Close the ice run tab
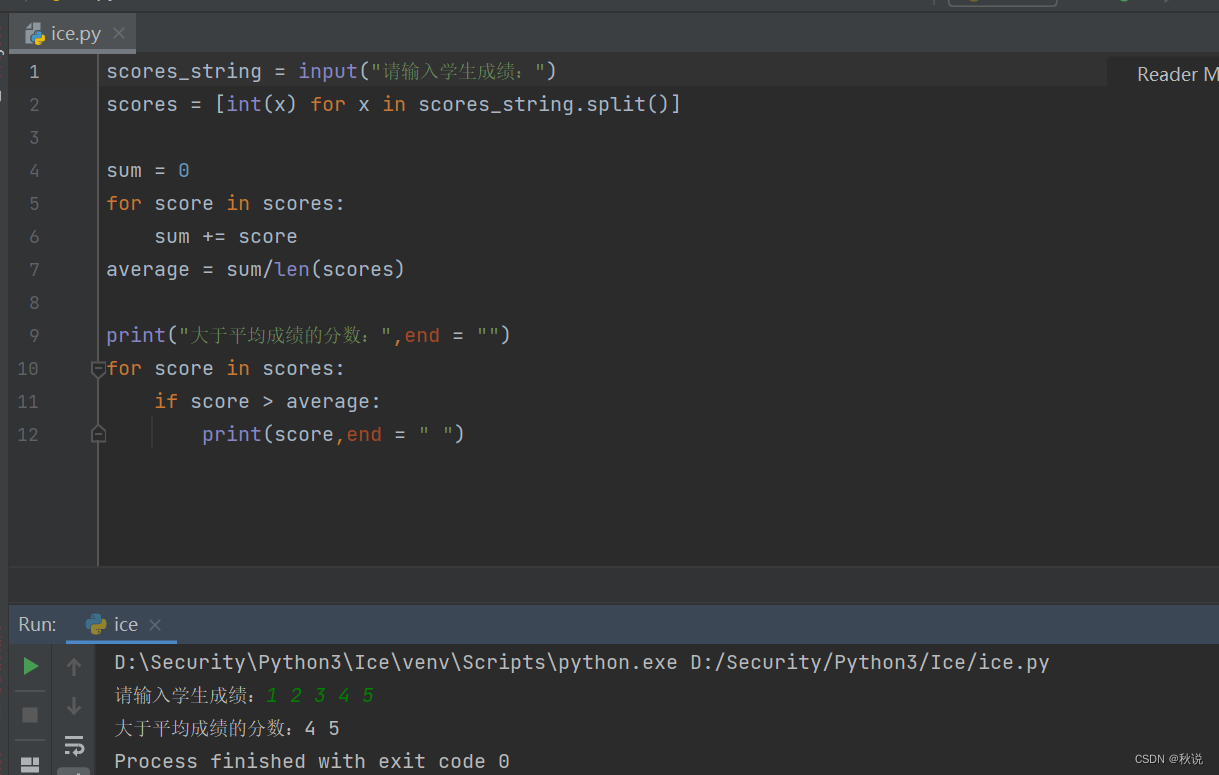The width and height of the screenshot is (1219, 775). pos(155,625)
